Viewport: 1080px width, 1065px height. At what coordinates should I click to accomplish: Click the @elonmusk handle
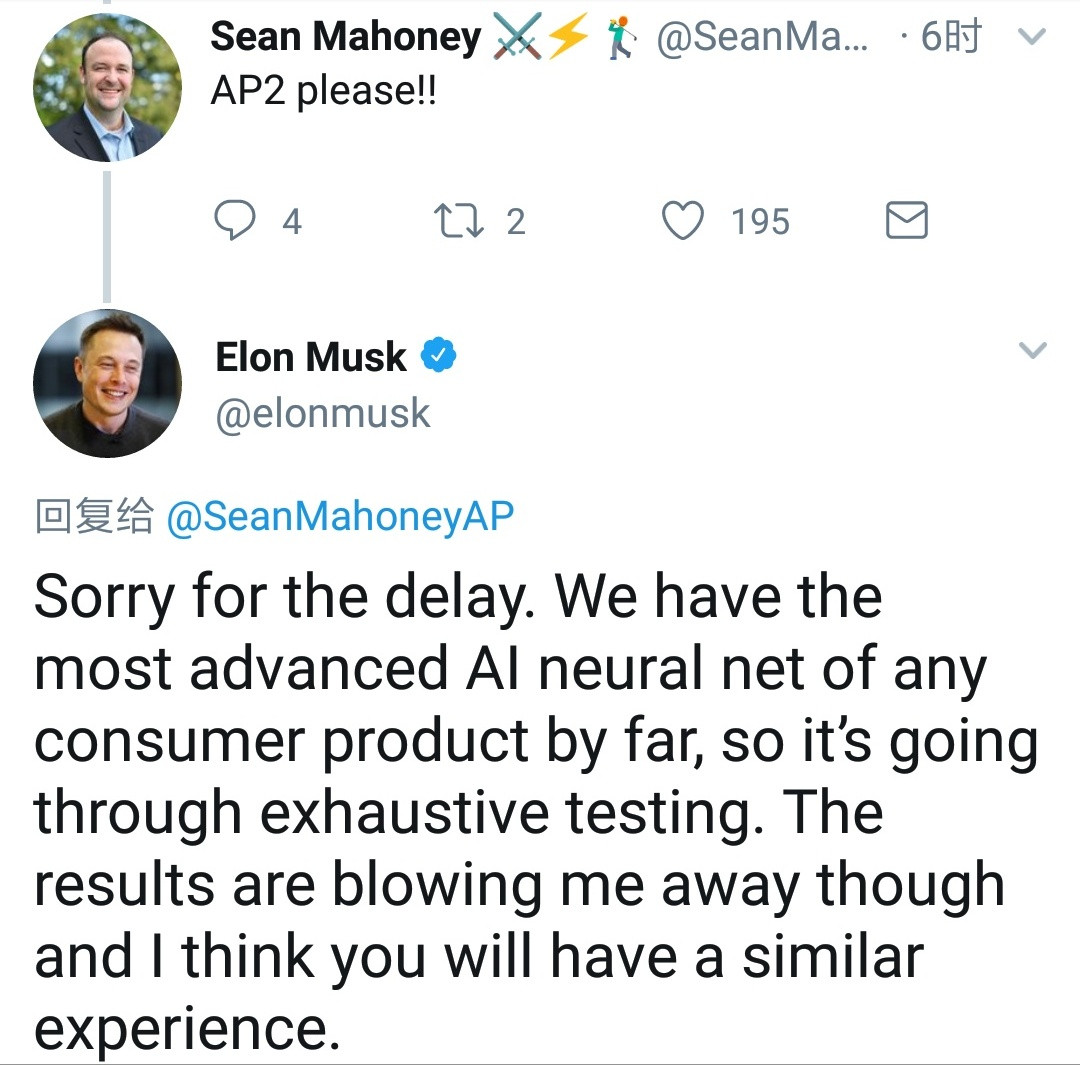coord(323,413)
